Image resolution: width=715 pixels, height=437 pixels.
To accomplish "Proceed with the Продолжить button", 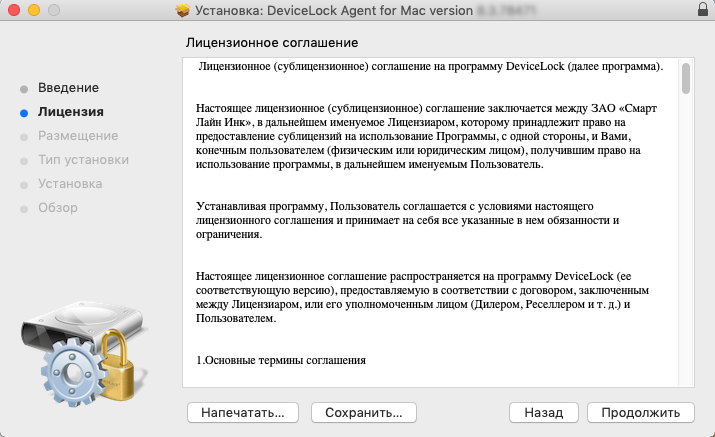I will (640, 412).
